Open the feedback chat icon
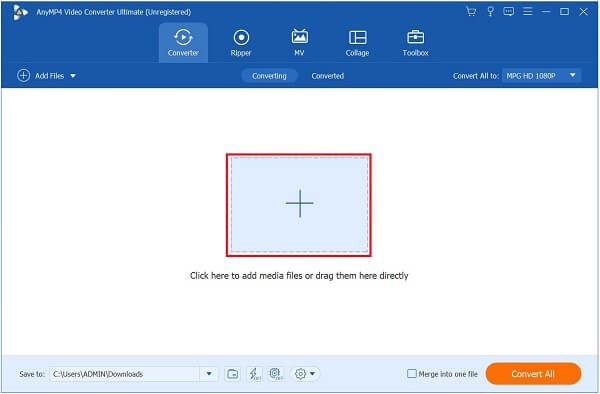 click(509, 11)
